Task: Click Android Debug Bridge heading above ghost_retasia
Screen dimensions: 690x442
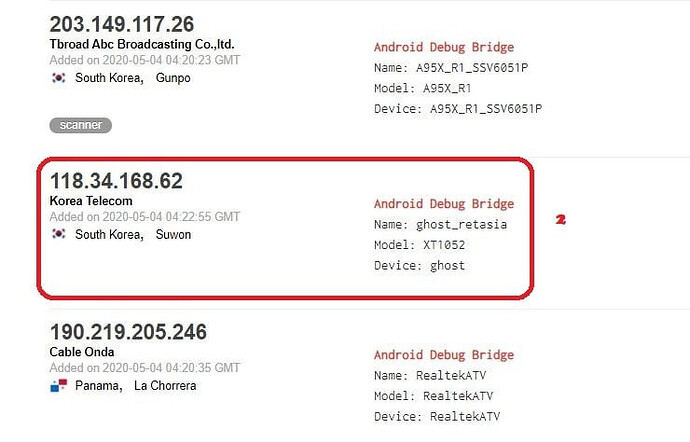Action: (x=443, y=202)
